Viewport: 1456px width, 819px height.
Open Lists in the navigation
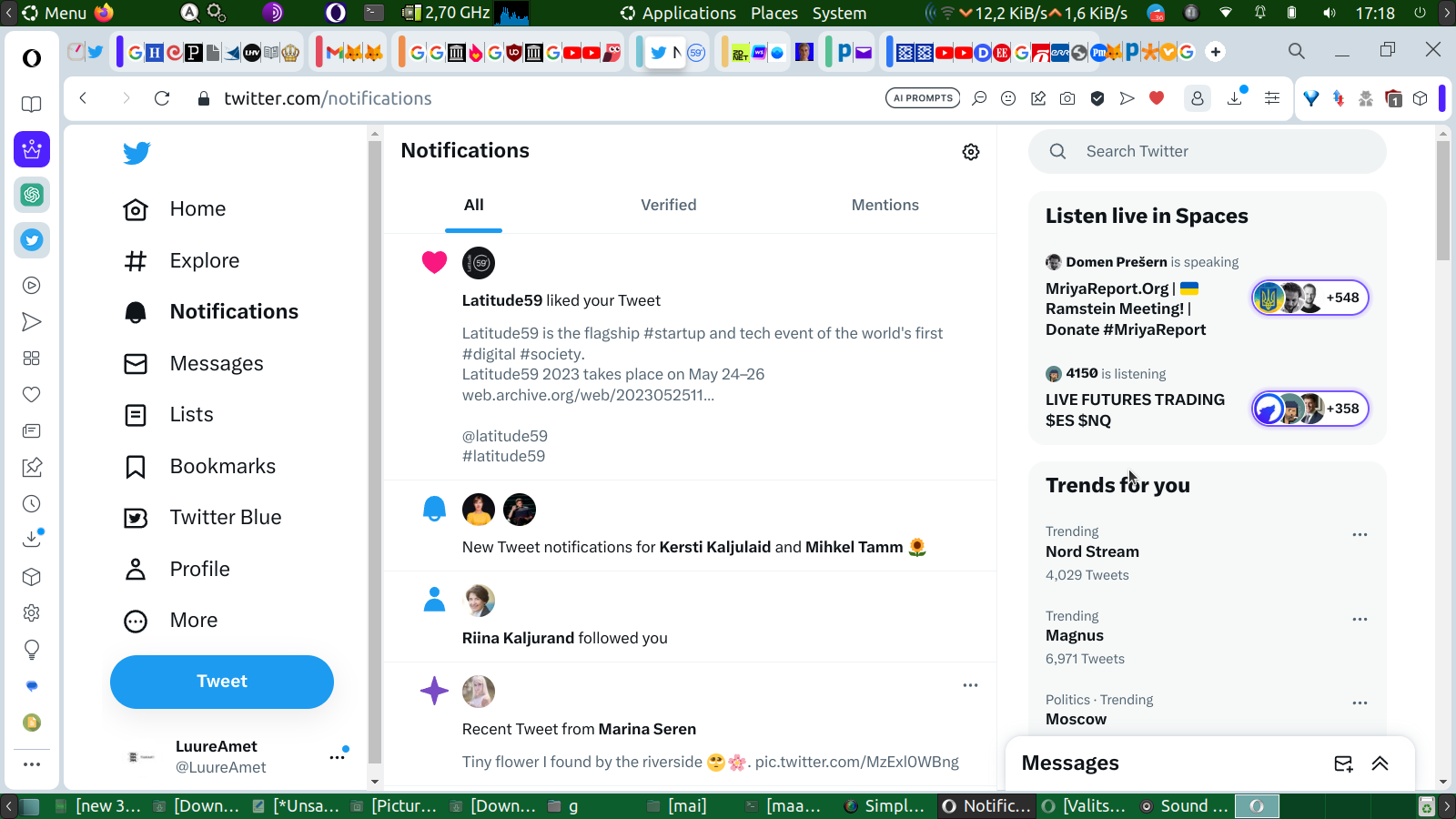[x=168, y=415]
